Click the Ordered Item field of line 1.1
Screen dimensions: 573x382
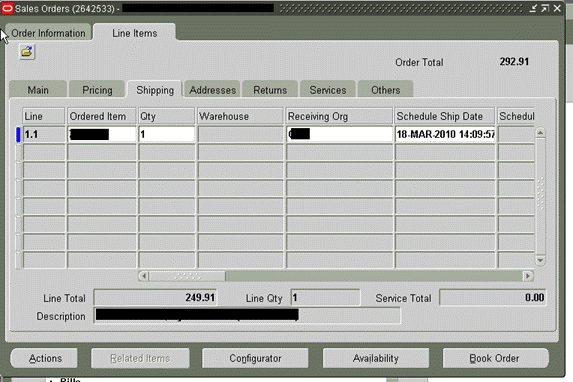click(x=102, y=134)
